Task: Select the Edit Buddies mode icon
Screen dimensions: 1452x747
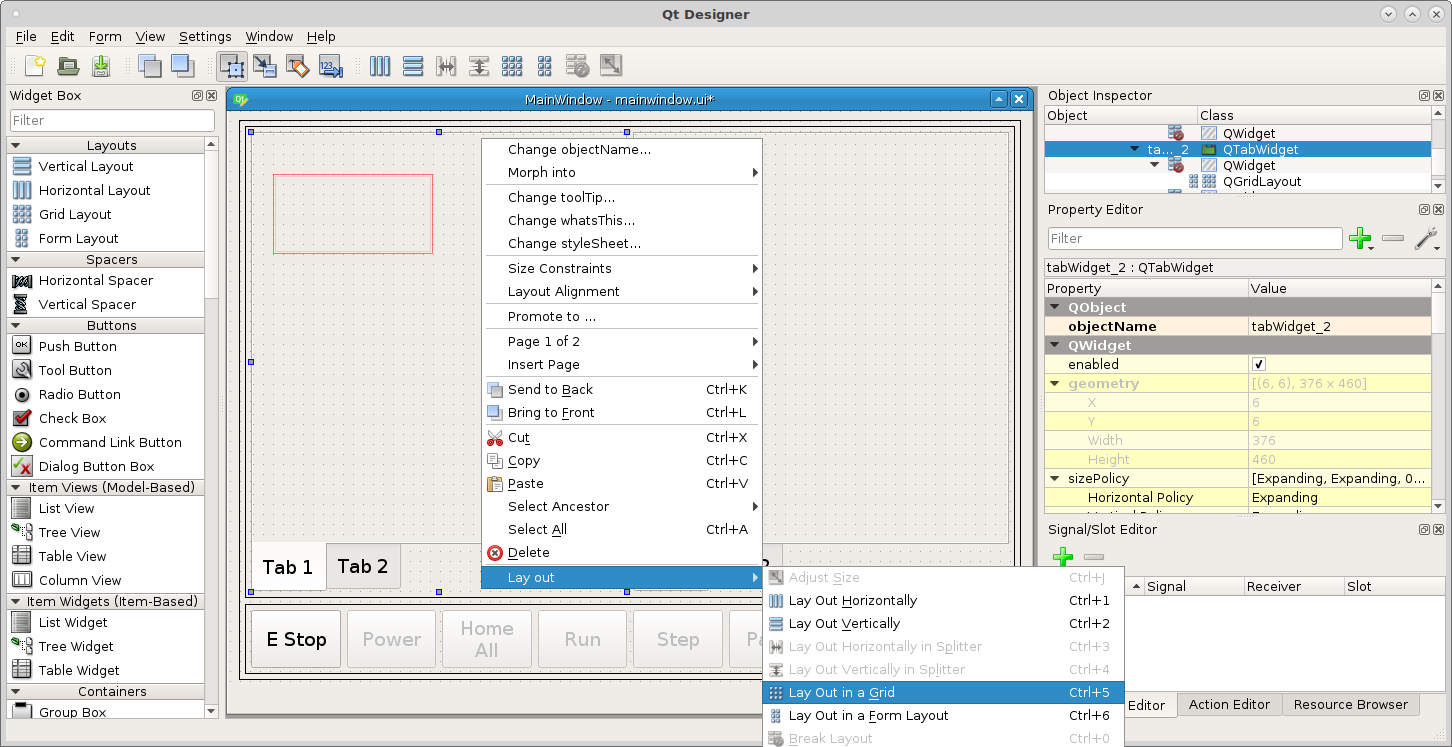Action: point(298,66)
